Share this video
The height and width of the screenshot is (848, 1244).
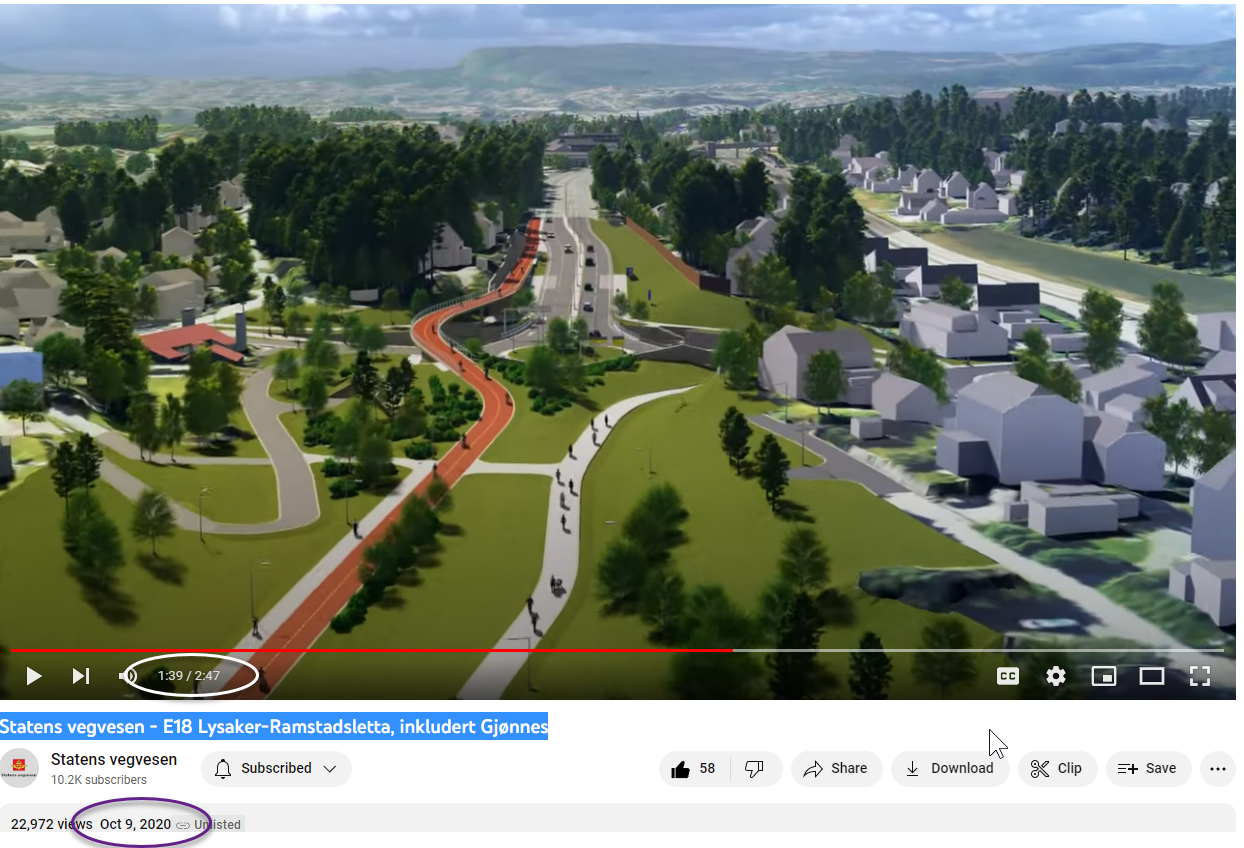coord(836,768)
